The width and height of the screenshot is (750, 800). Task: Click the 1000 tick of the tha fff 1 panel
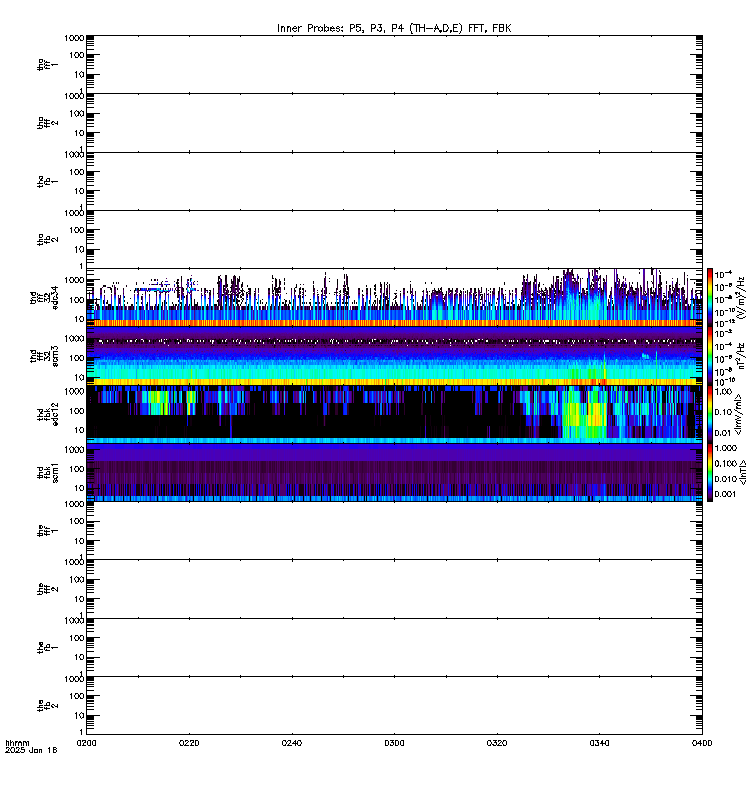74,38
